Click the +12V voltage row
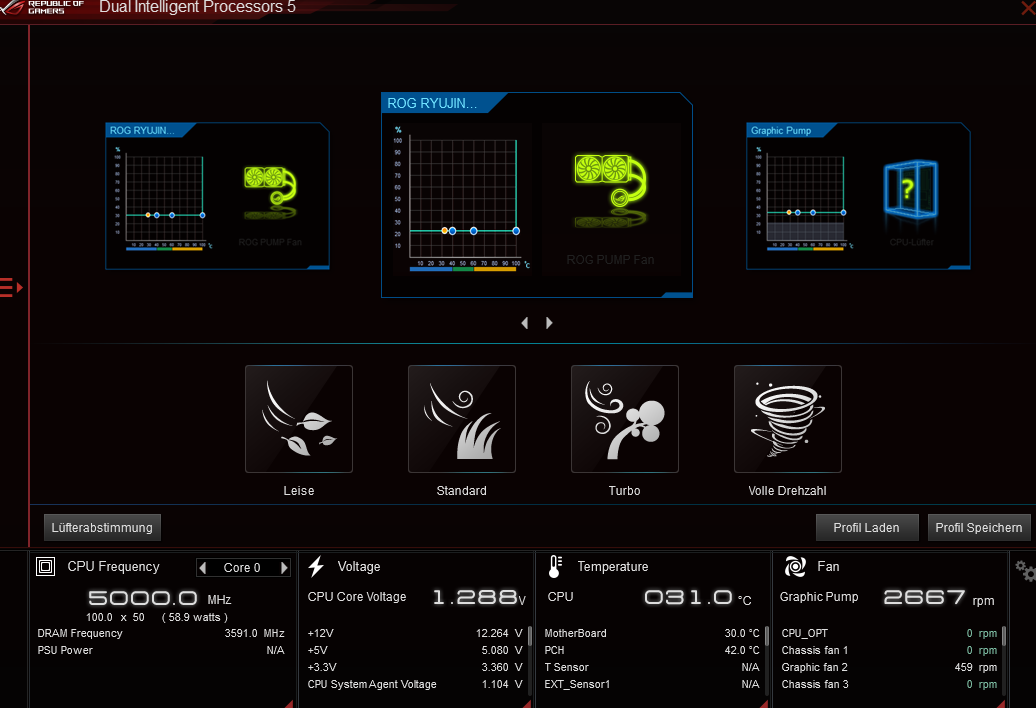The image size is (1036, 708). click(x=415, y=633)
